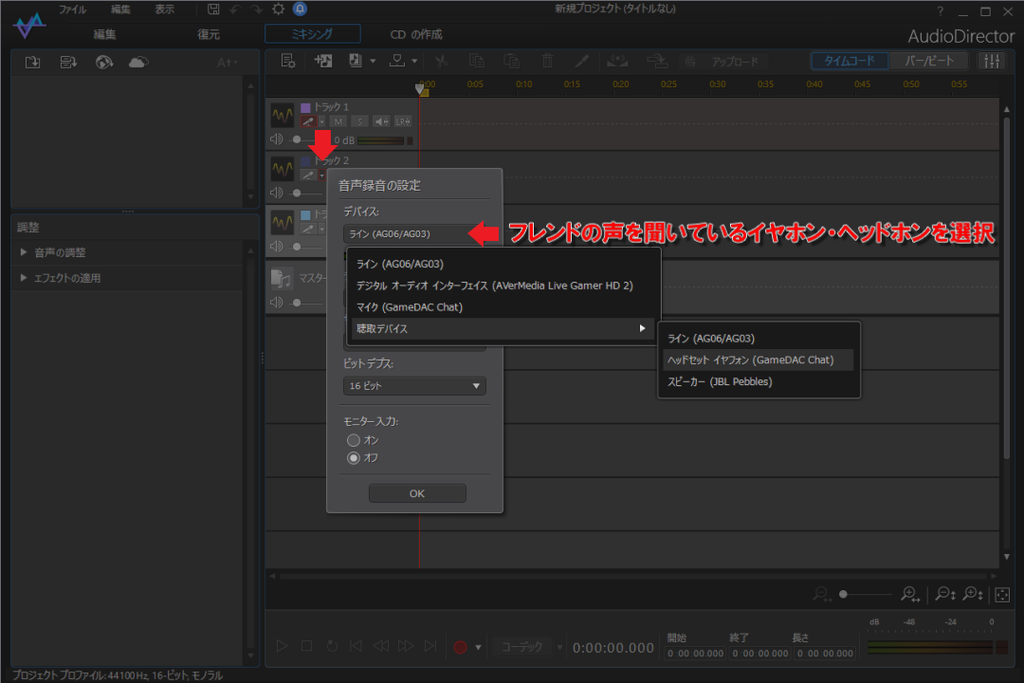
Task: Open Track 1 record options dropdown arrow
Action: pyautogui.click(x=322, y=121)
